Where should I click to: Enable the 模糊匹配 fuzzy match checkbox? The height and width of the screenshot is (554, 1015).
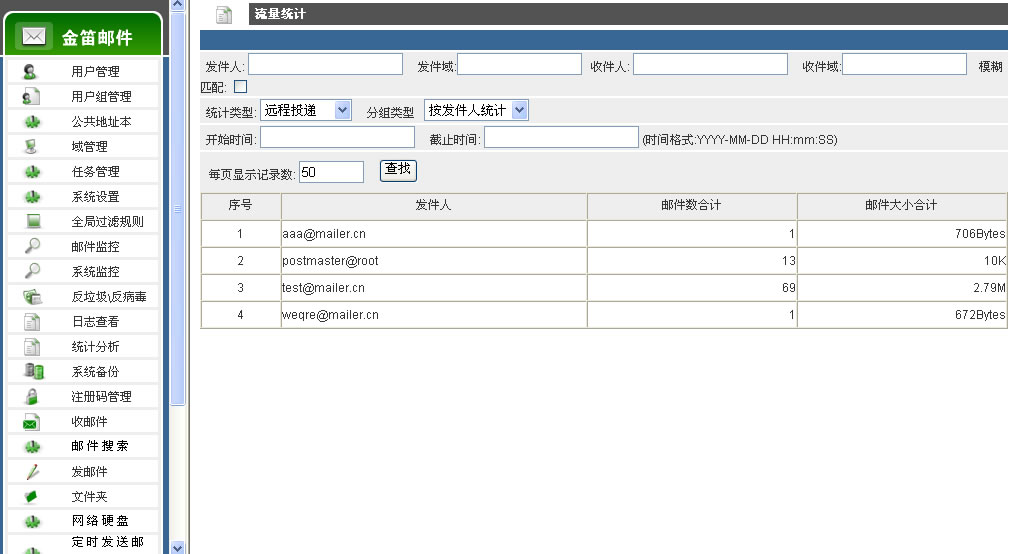point(240,87)
